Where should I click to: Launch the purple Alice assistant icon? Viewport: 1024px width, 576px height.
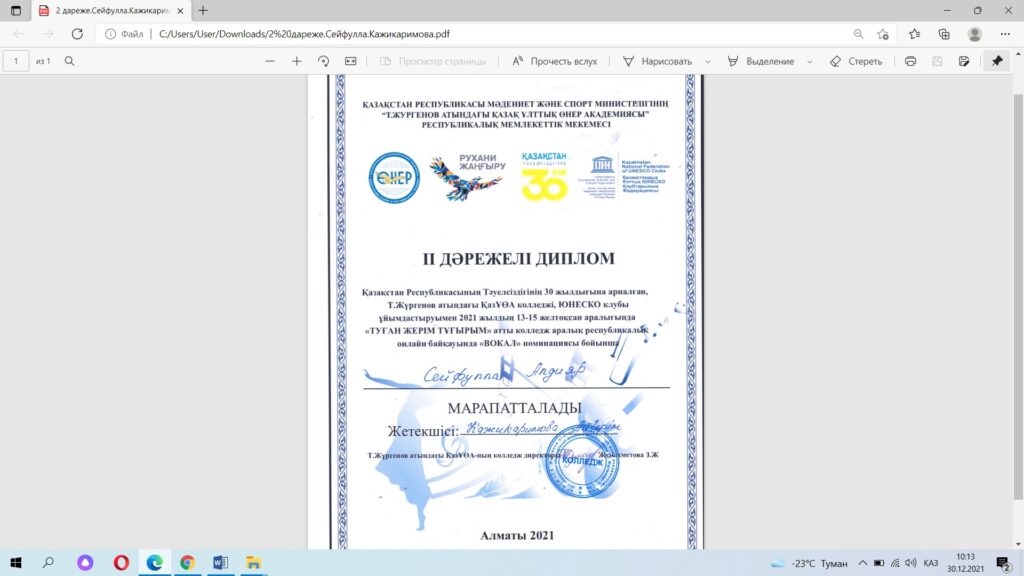pos(85,562)
